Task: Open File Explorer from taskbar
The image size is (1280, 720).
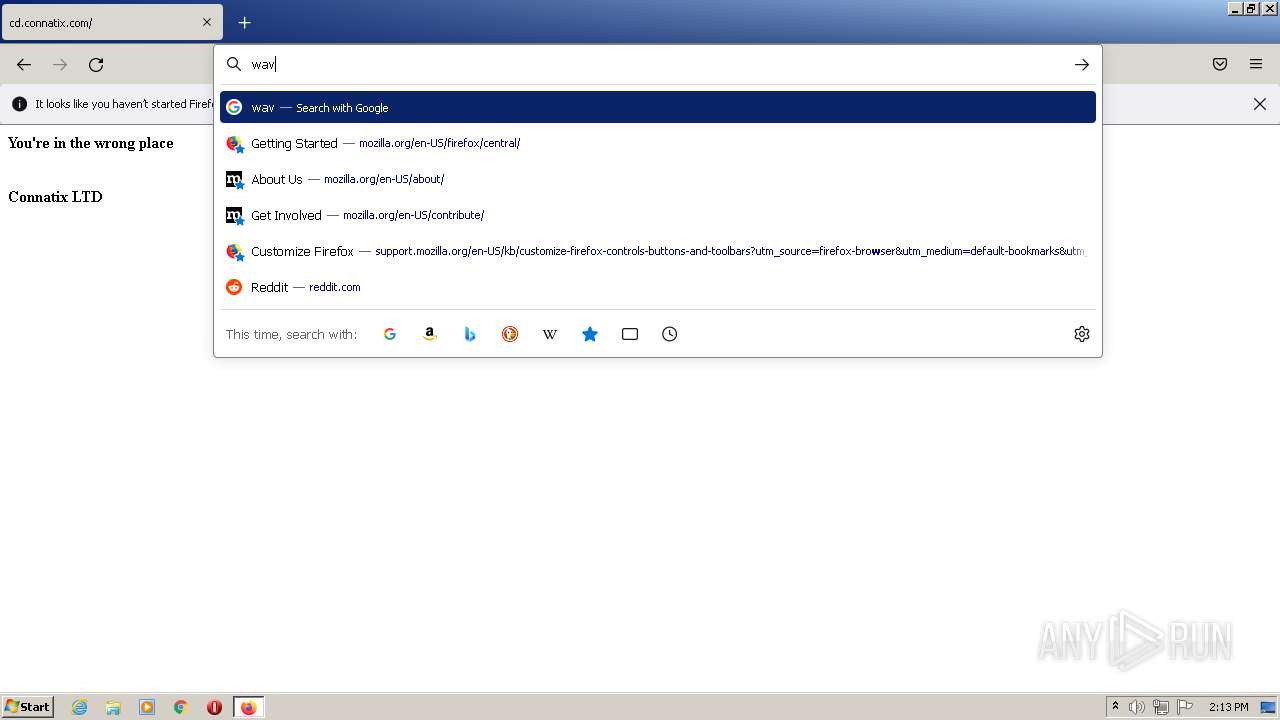Action: click(x=113, y=707)
